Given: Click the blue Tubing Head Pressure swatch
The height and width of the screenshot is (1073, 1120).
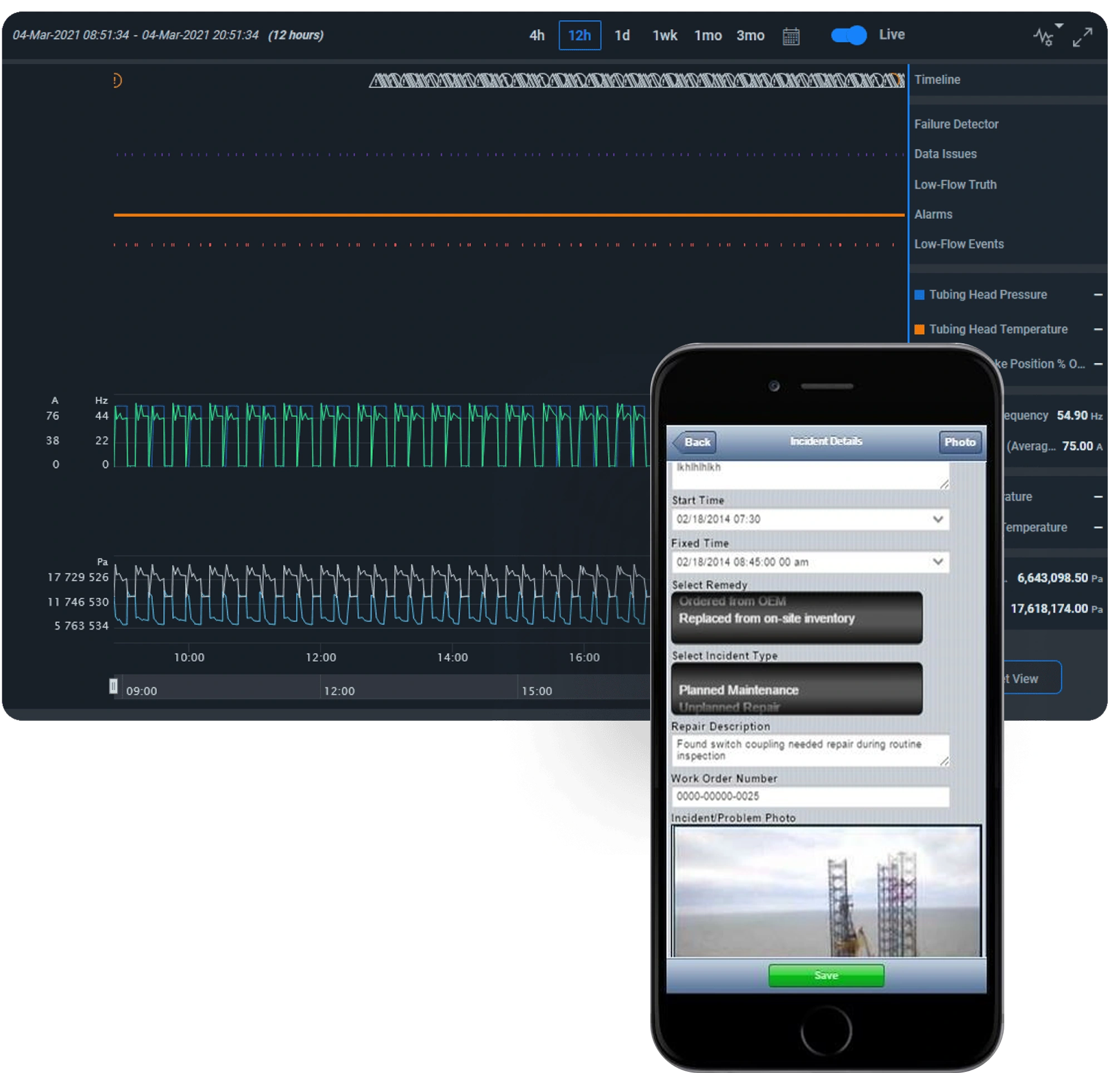Looking at the screenshot, I should tap(920, 295).
